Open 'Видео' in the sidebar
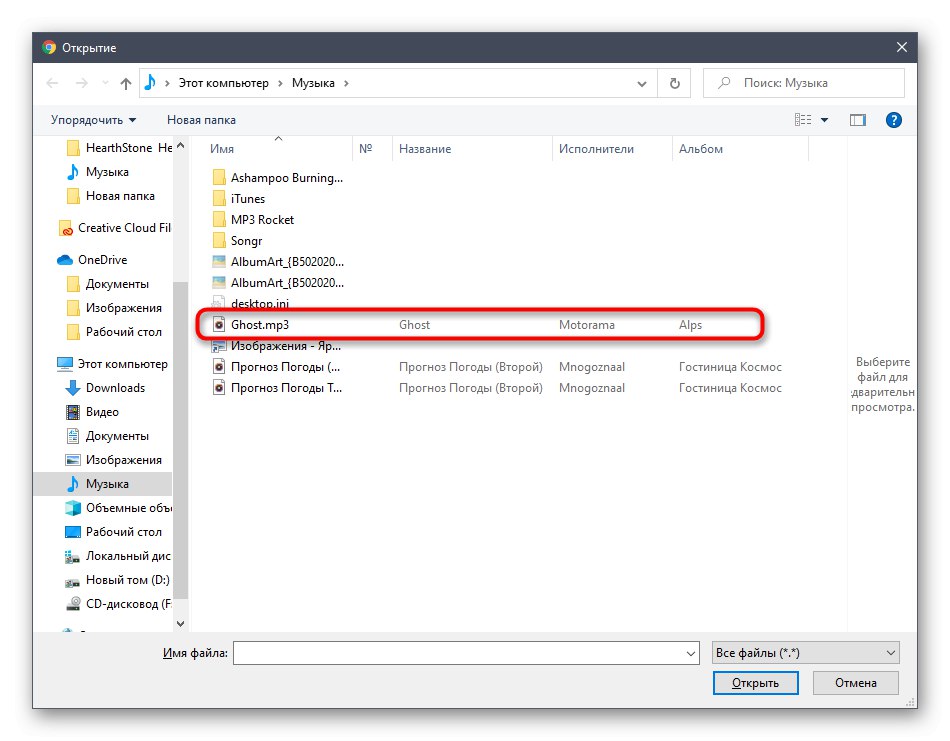This screenshot has height=741, width=950. pos(92,412)
